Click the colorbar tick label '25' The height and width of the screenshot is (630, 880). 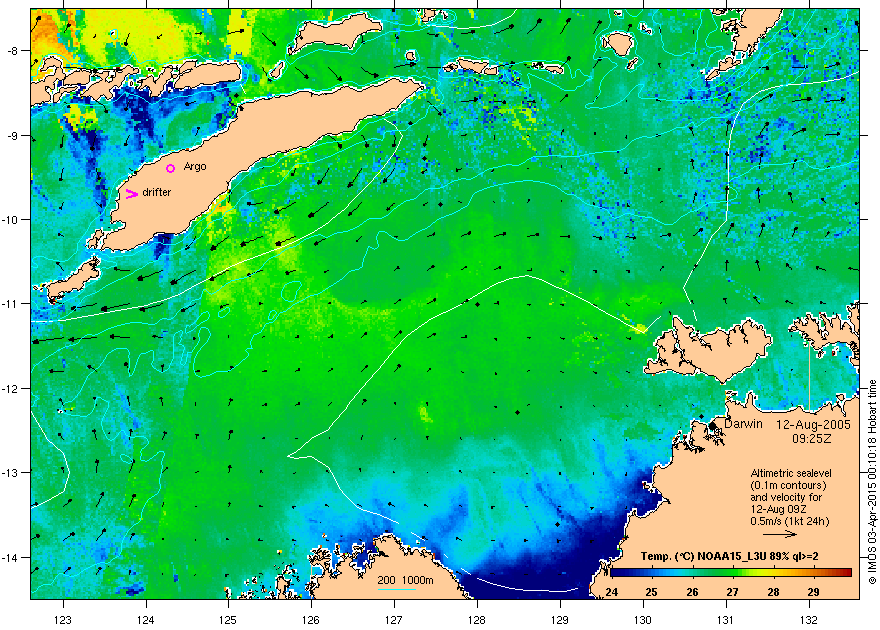point(651,592)
